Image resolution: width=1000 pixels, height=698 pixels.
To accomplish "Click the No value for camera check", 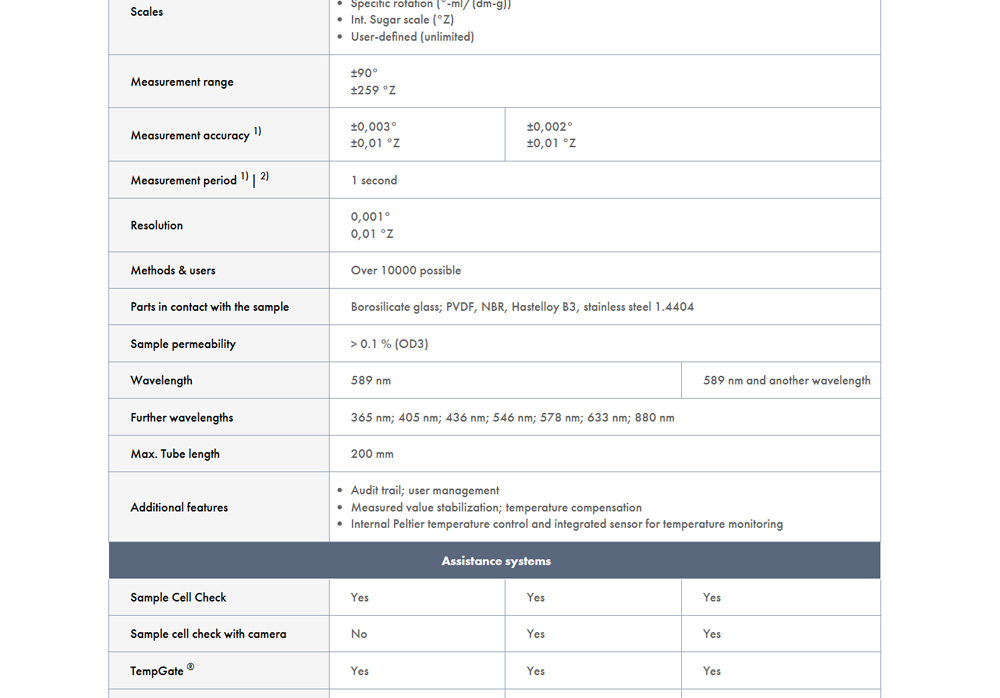I will (x=359, y=634).
